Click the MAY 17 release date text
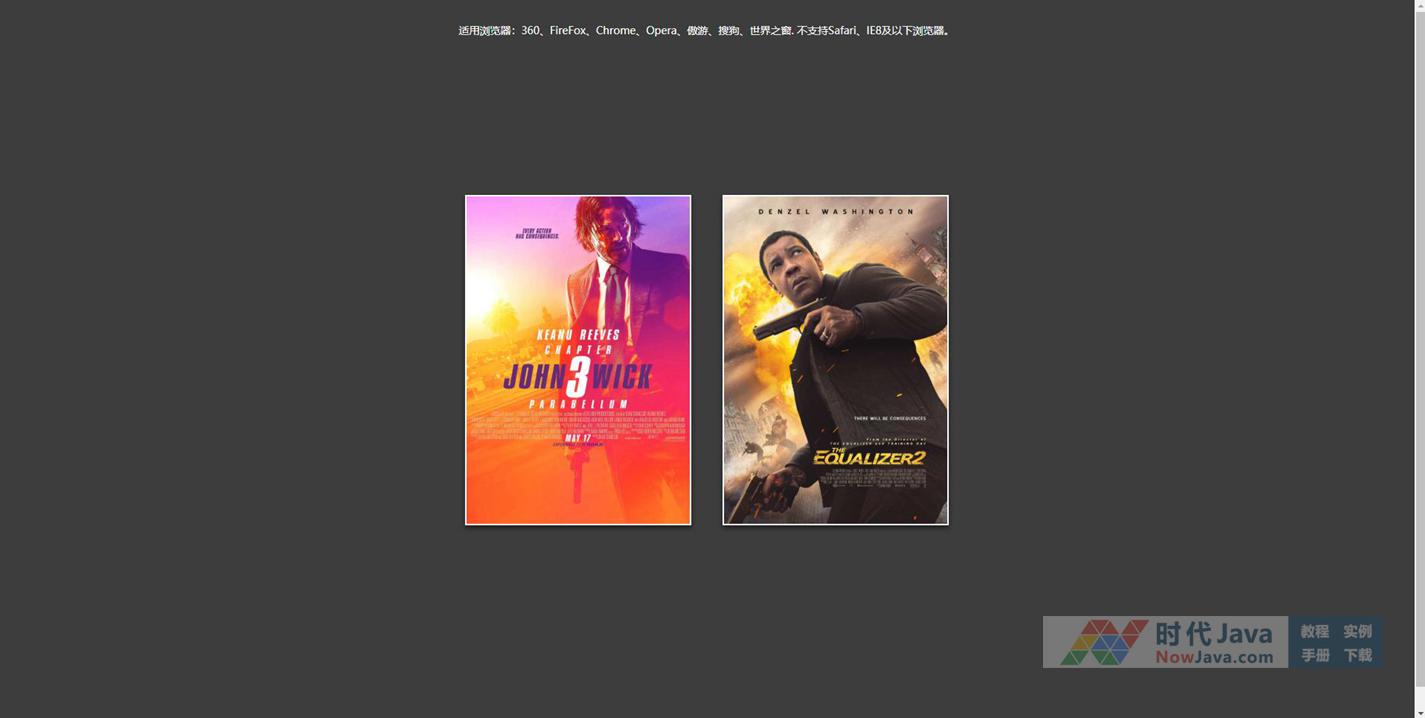This screenshot has height=718, width=1425. [x=578, y=438]
